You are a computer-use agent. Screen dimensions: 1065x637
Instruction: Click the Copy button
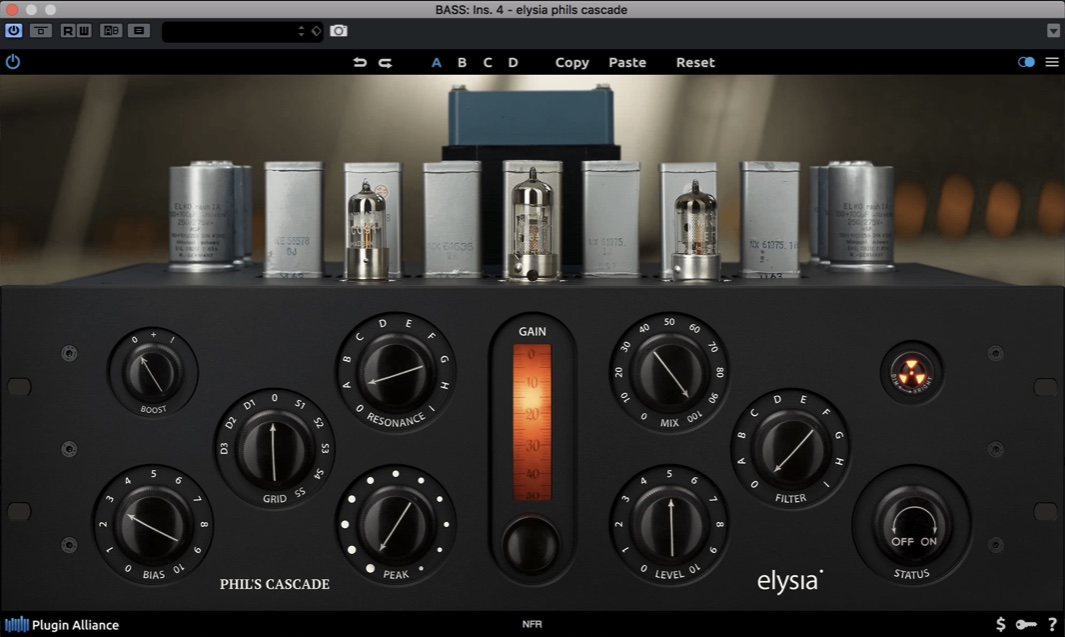pyautogui.click(x=572, y=62)
